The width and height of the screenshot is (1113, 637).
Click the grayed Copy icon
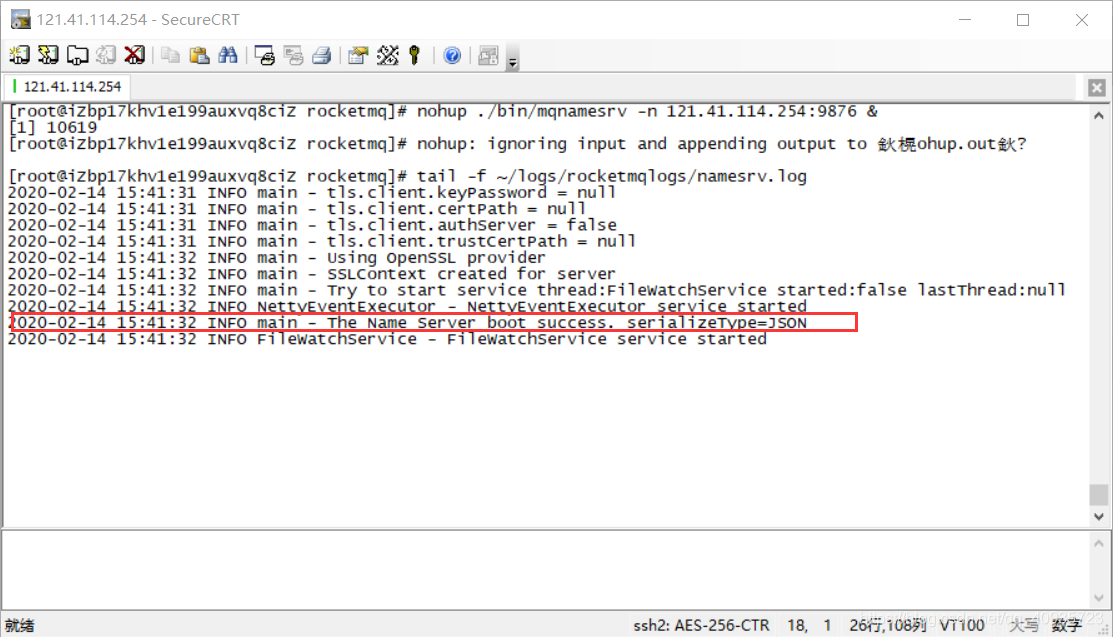click(x=170, y=55)
